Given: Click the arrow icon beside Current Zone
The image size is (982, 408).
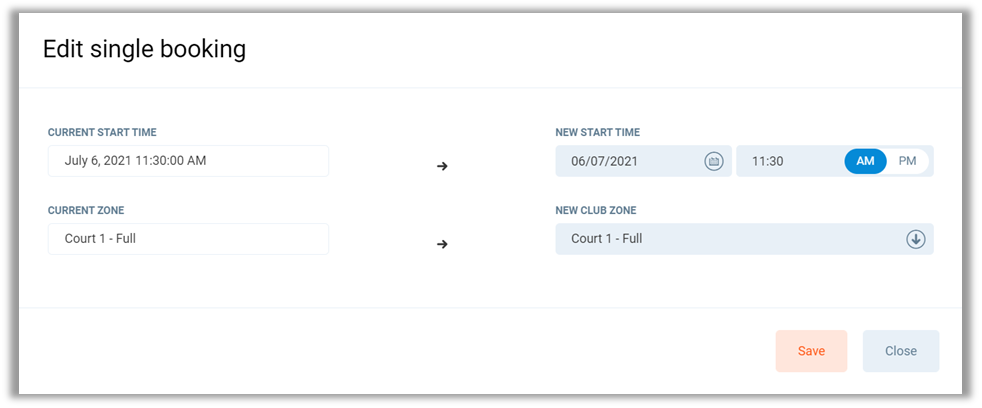Looking at the screenshot, I should pyautogui.click(x=442, y=244).
